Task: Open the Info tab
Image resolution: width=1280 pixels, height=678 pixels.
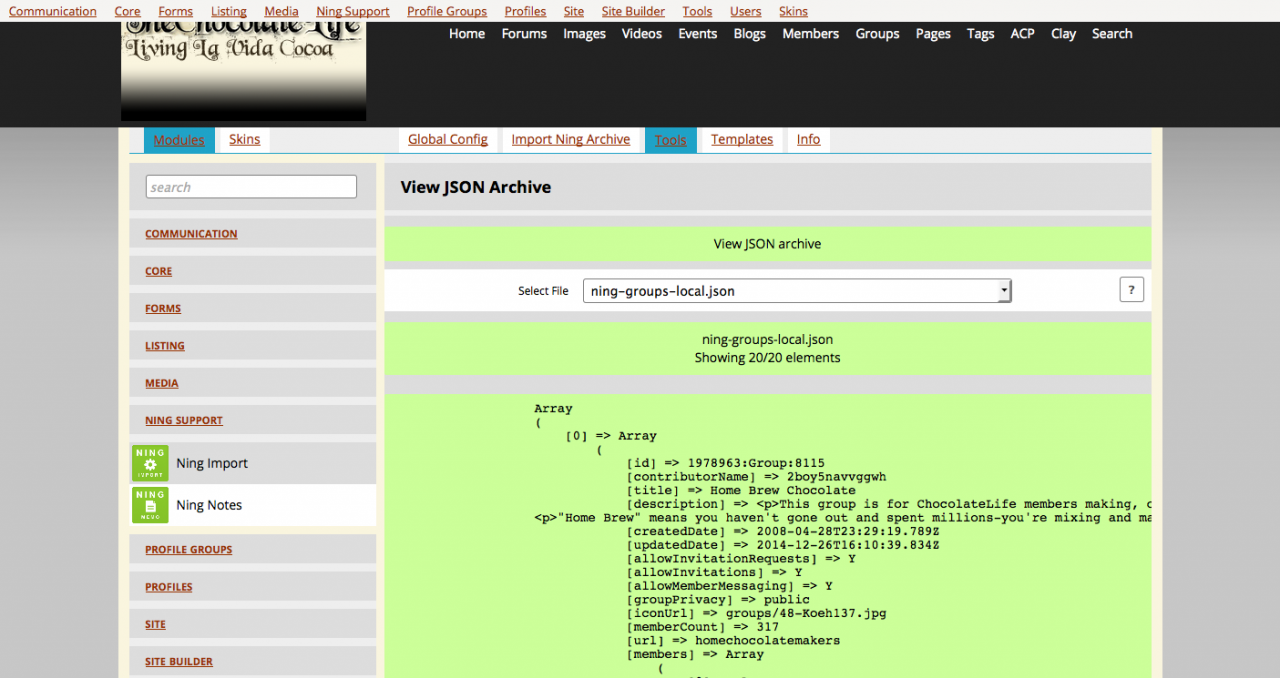Action: point(808,140)
